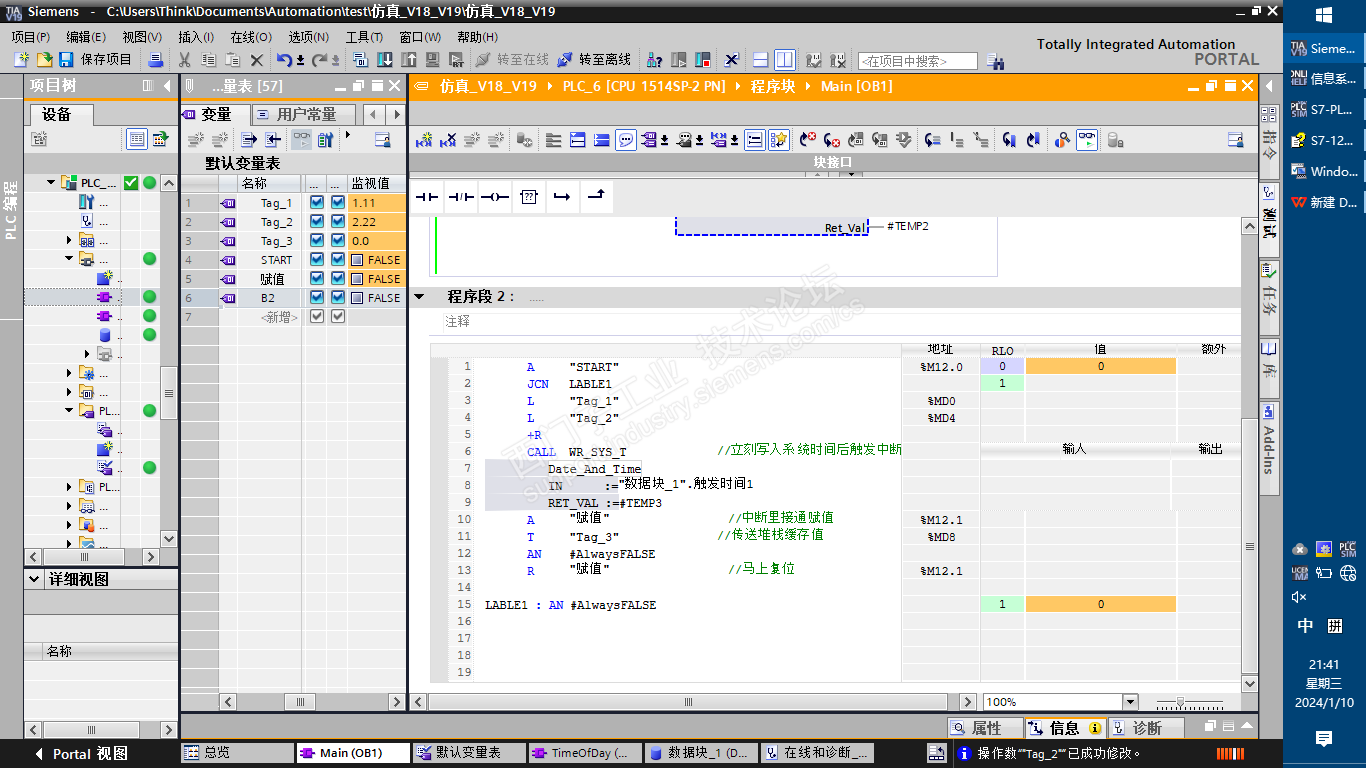Click left tab-scroll arrow beside 用户常量
Screen dimensions: 1366x768
coord(373,114)
